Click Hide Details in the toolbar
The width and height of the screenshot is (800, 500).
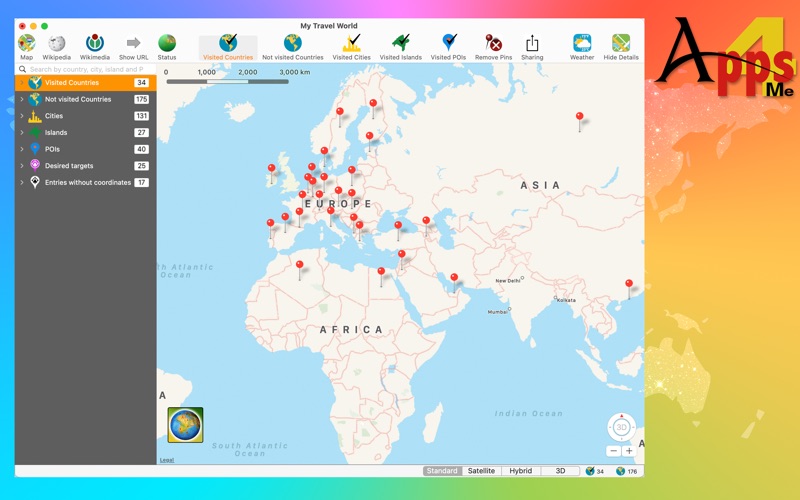point(621,47)
